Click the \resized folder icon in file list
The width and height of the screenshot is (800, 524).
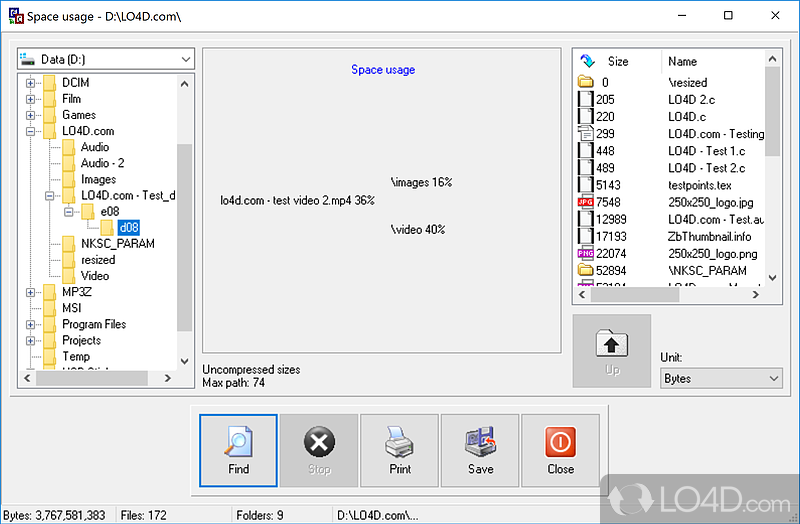586,82
